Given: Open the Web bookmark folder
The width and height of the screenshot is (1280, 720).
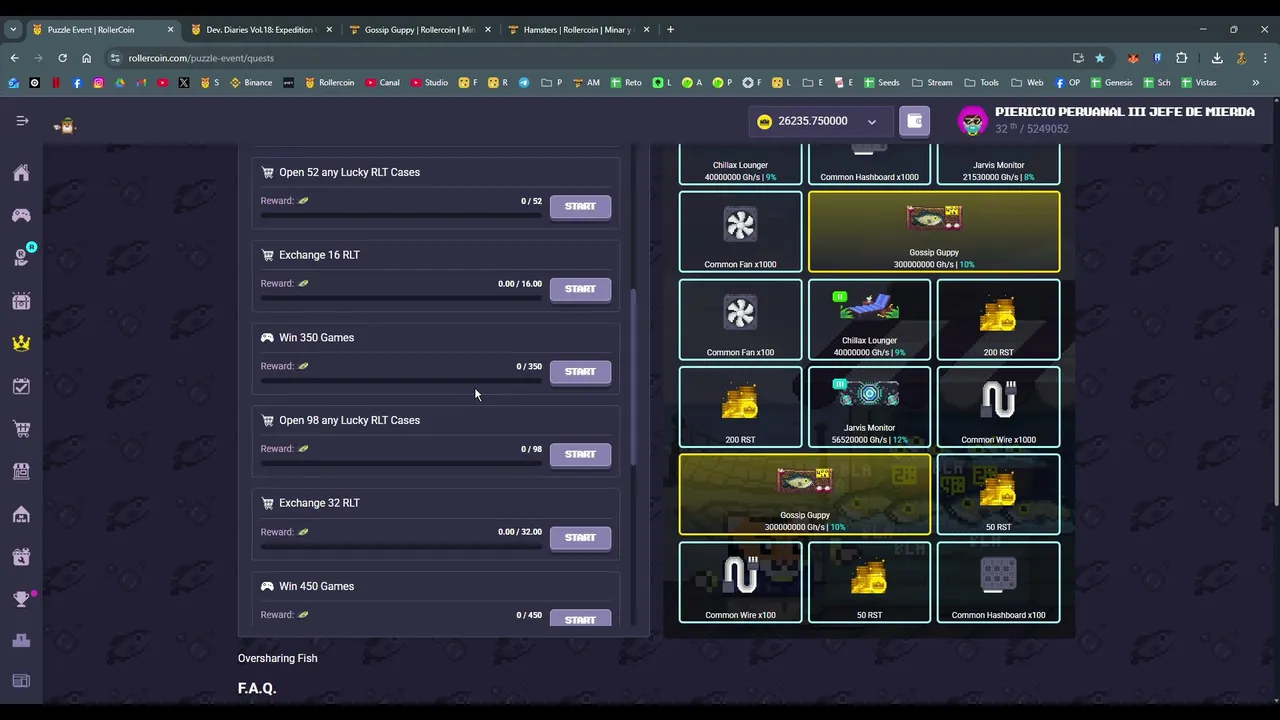Looking at the screenshot, I should click(1027, 83).
